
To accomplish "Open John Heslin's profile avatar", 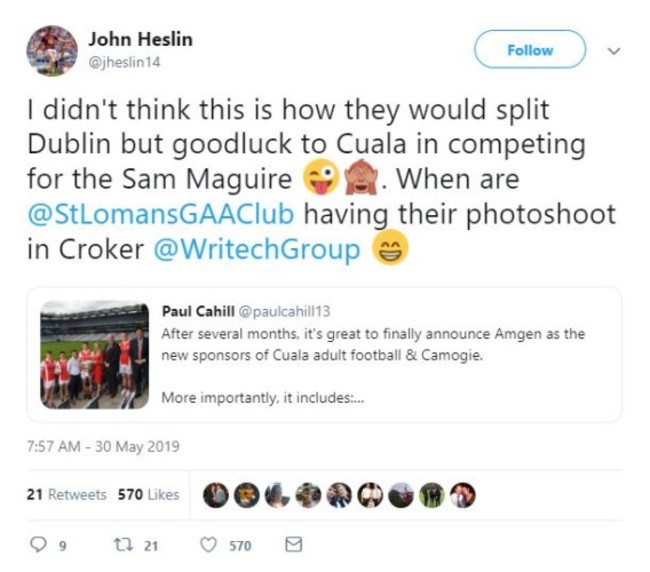I will click(52, 51).
